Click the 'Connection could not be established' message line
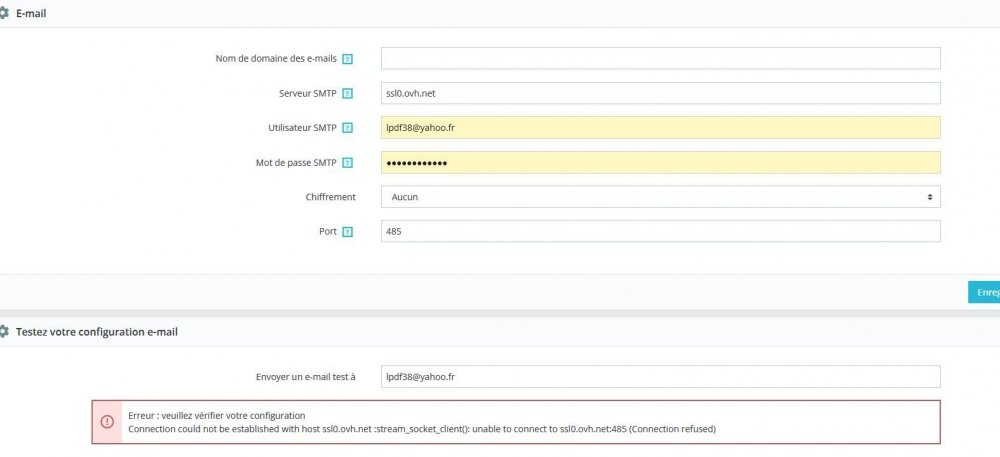1000x457 pixels. 422,429
